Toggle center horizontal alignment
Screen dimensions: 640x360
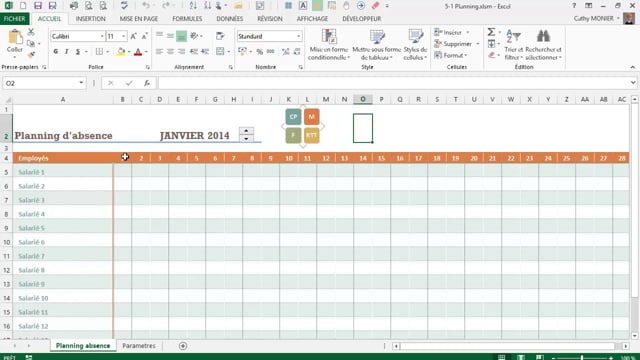tap(170, 51)
